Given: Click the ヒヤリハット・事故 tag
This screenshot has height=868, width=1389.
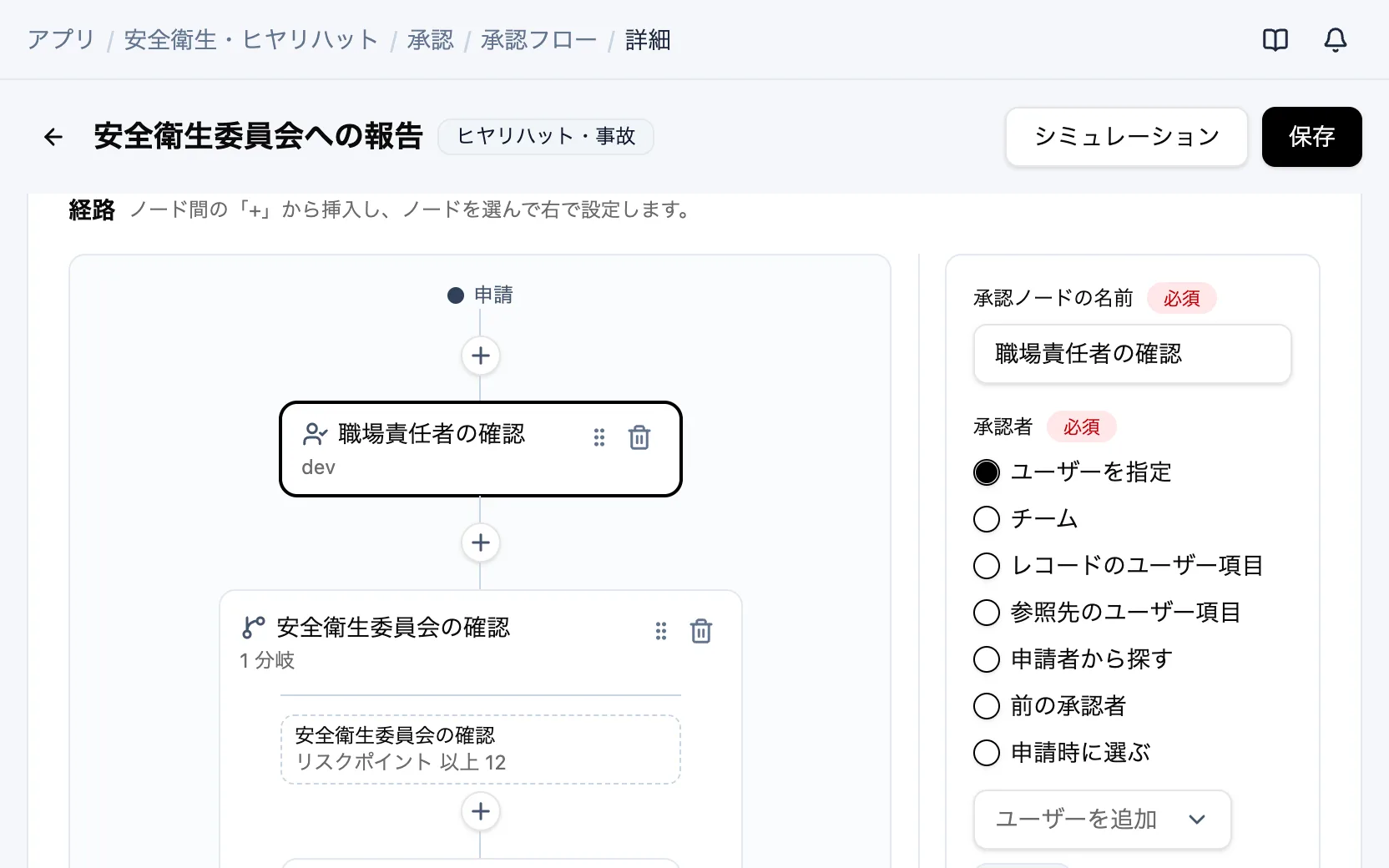Looking at the screenshot, I should (x=546, y=137).
